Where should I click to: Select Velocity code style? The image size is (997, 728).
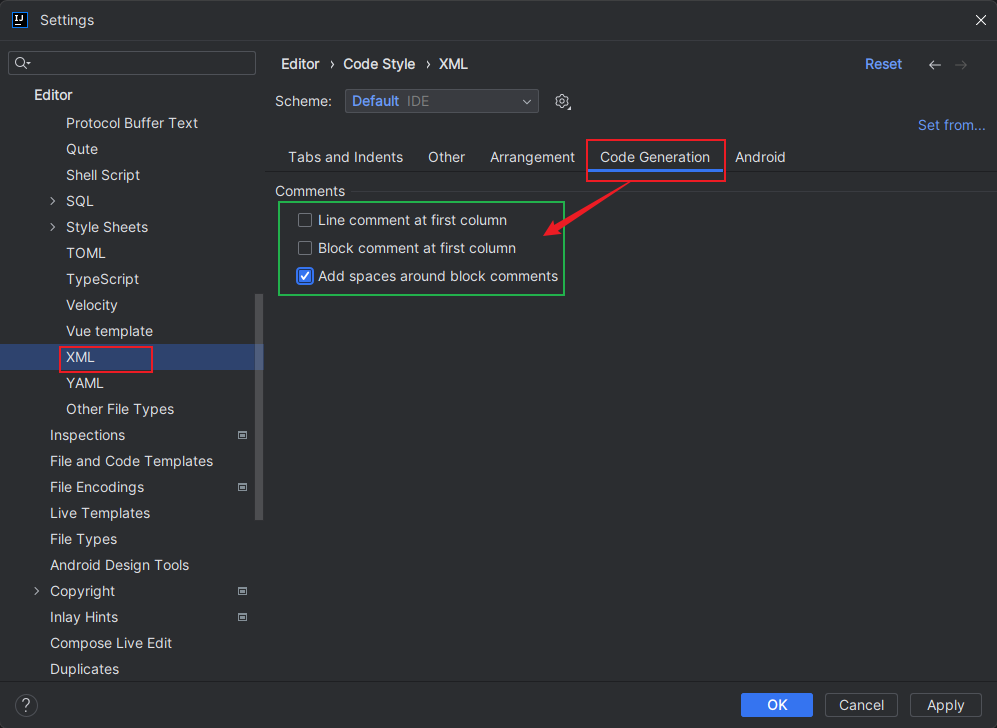92,306
